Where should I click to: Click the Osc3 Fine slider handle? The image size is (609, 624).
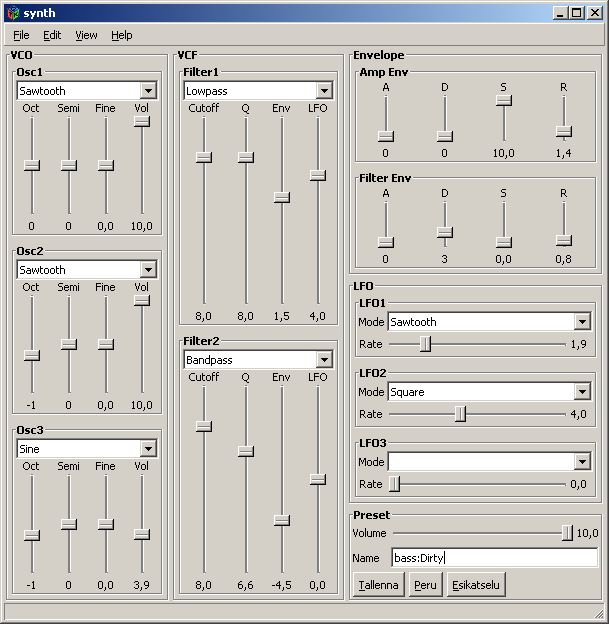point(106,524)
